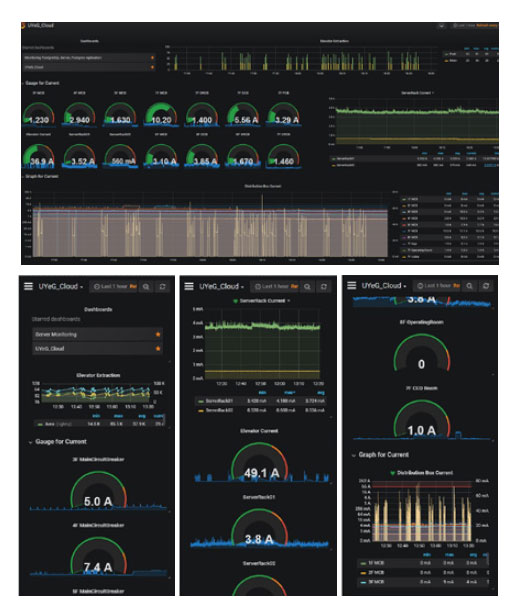Click the 5.0 A MainCircuitBreaker gauge

point(98,490)
